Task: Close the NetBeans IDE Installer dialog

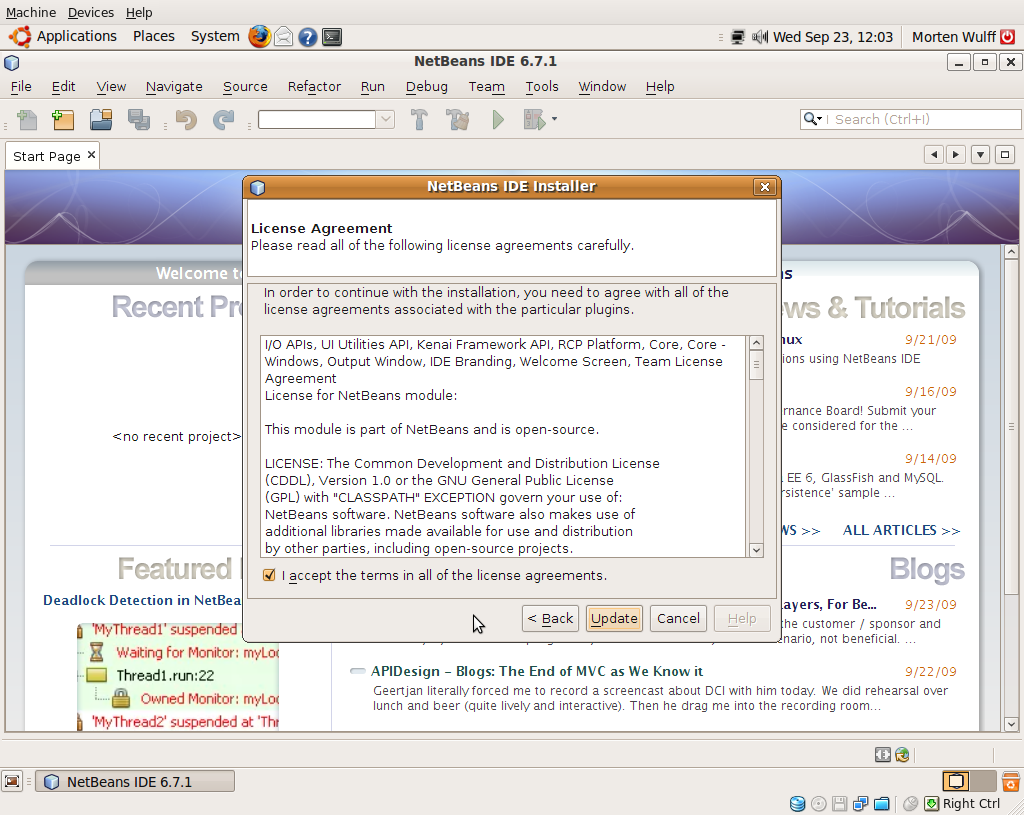Action: [765, 187]
